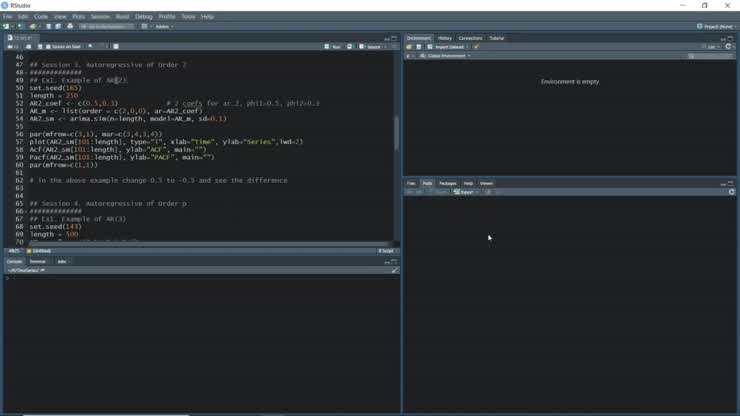Click the Run button in the editor
This screenshot has height=416, width=740.
334,47
